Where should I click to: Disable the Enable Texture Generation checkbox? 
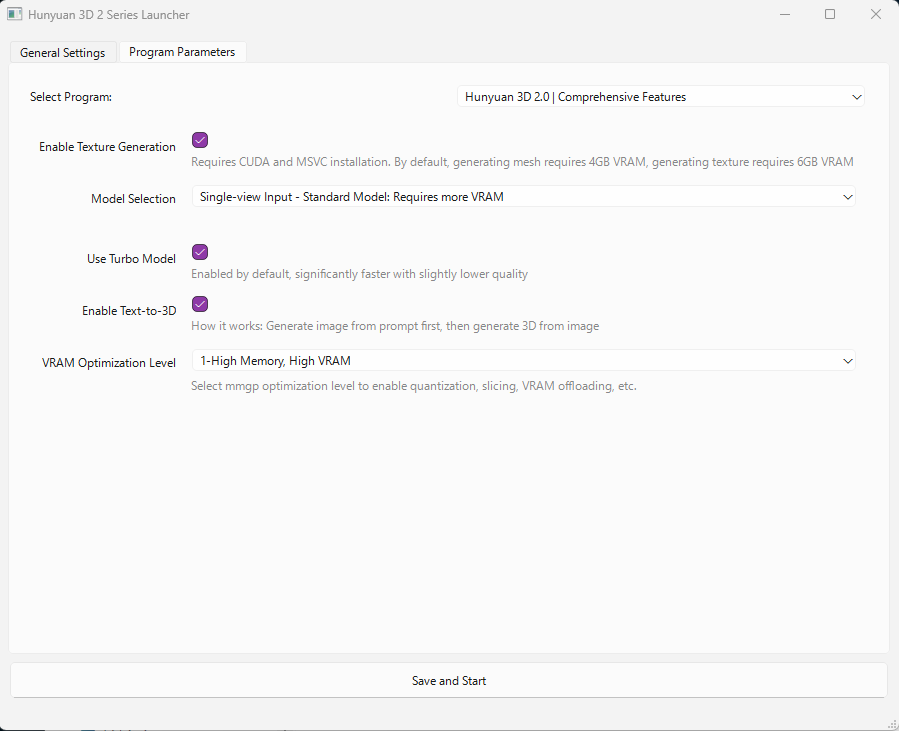[x=200, y=140]
